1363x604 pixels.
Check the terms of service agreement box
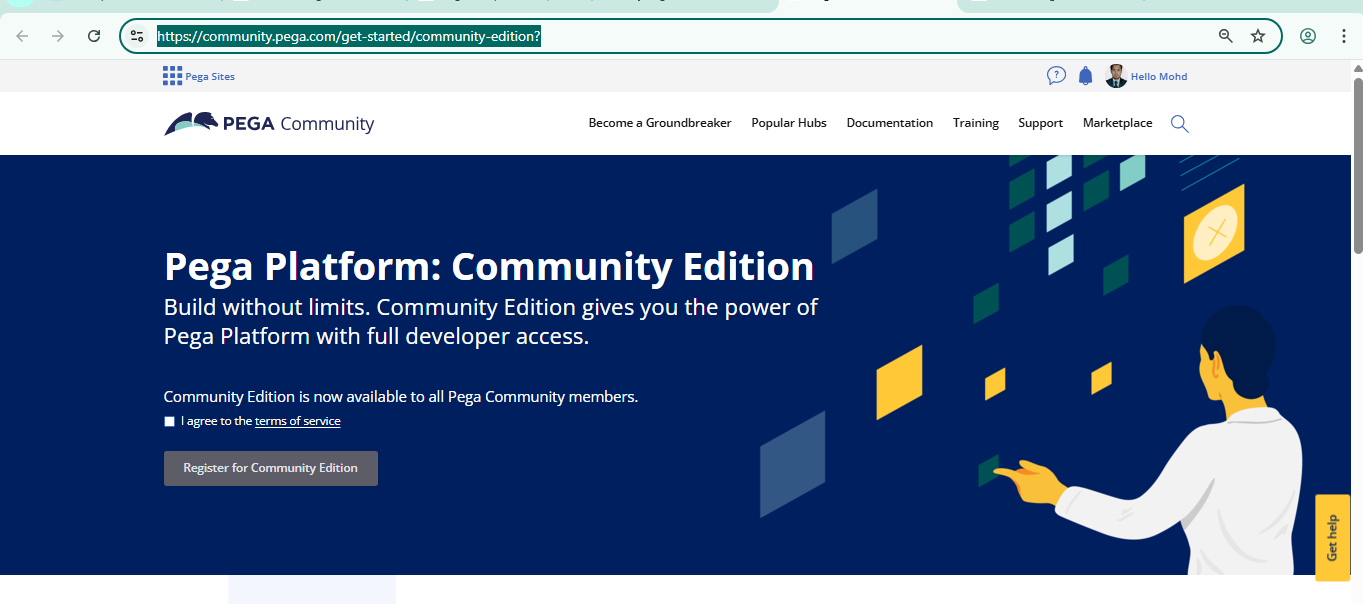(x=170, y=422)
